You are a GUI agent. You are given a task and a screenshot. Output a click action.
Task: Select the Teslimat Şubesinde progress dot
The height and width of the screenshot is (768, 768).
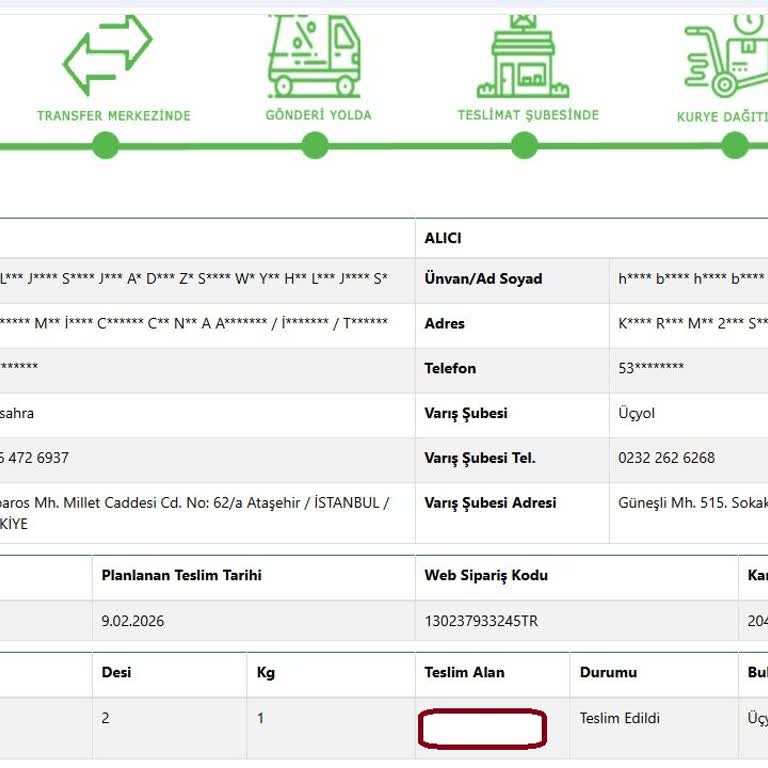524,145
